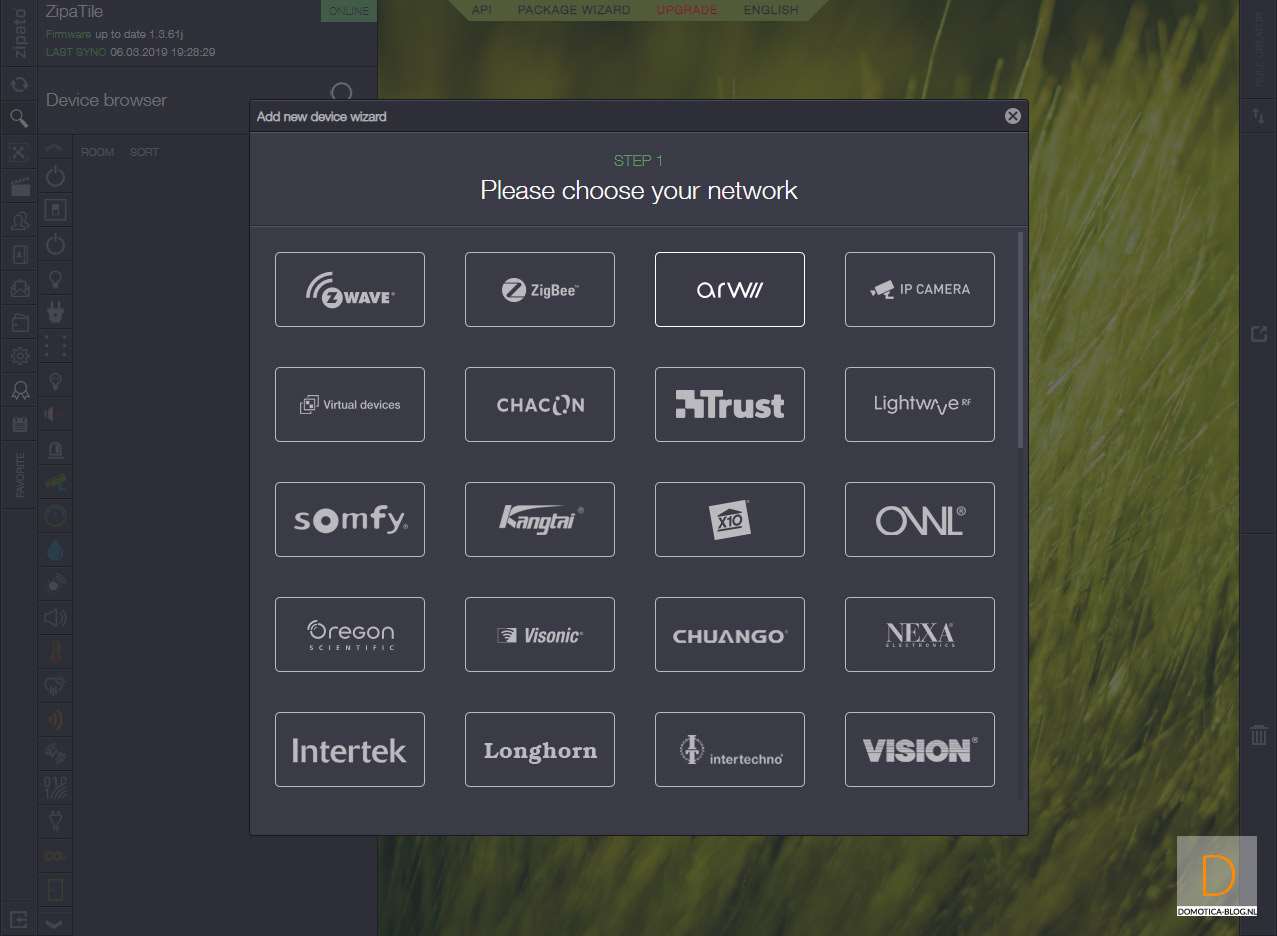Open the search magnifier in sidebar
The image size is (1277, 936).
(18, 119)
